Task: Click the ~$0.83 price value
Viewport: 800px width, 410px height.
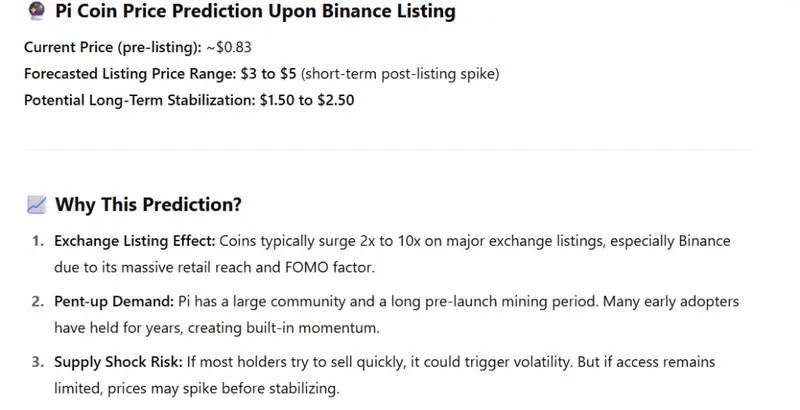Action: [229, 47]
